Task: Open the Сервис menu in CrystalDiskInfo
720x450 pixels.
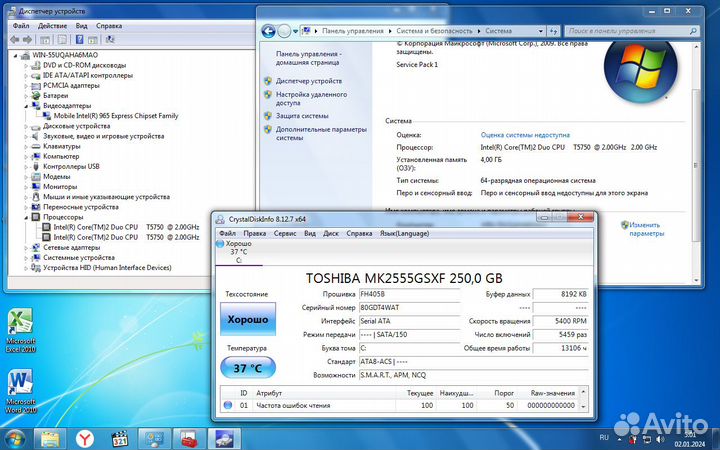Action: 285,233
